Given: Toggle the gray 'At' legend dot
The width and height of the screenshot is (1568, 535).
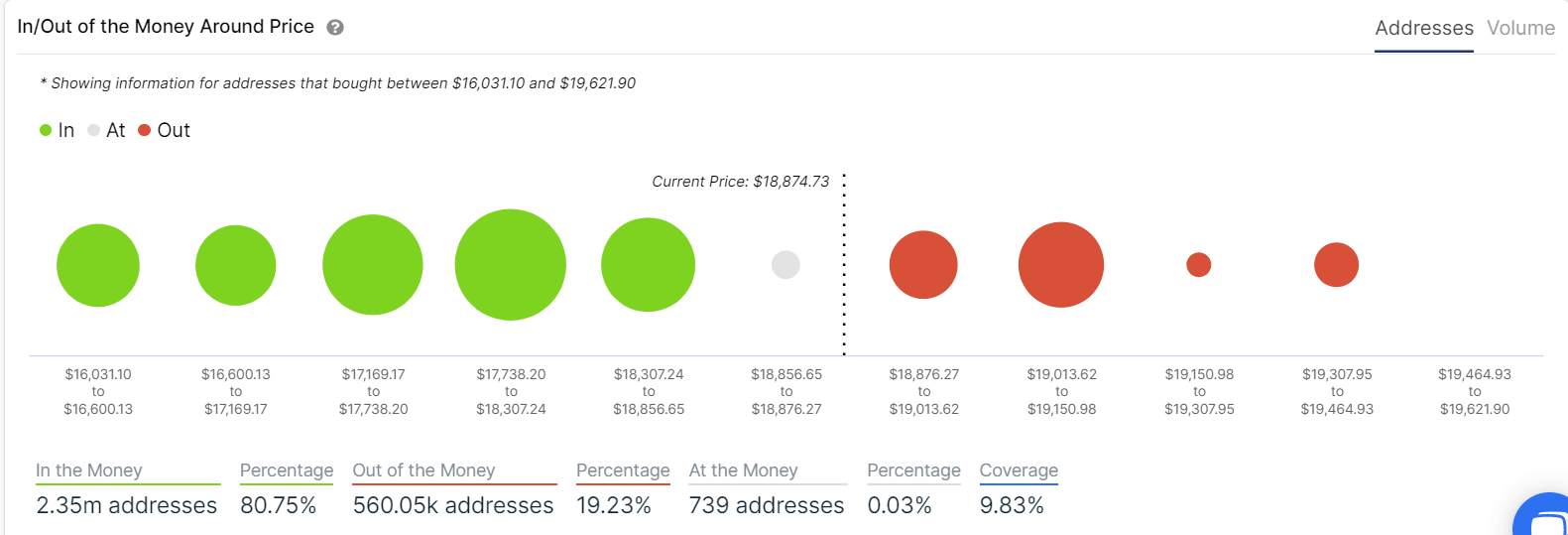Looking at the screenshot, I should click(x=93, y=130).
